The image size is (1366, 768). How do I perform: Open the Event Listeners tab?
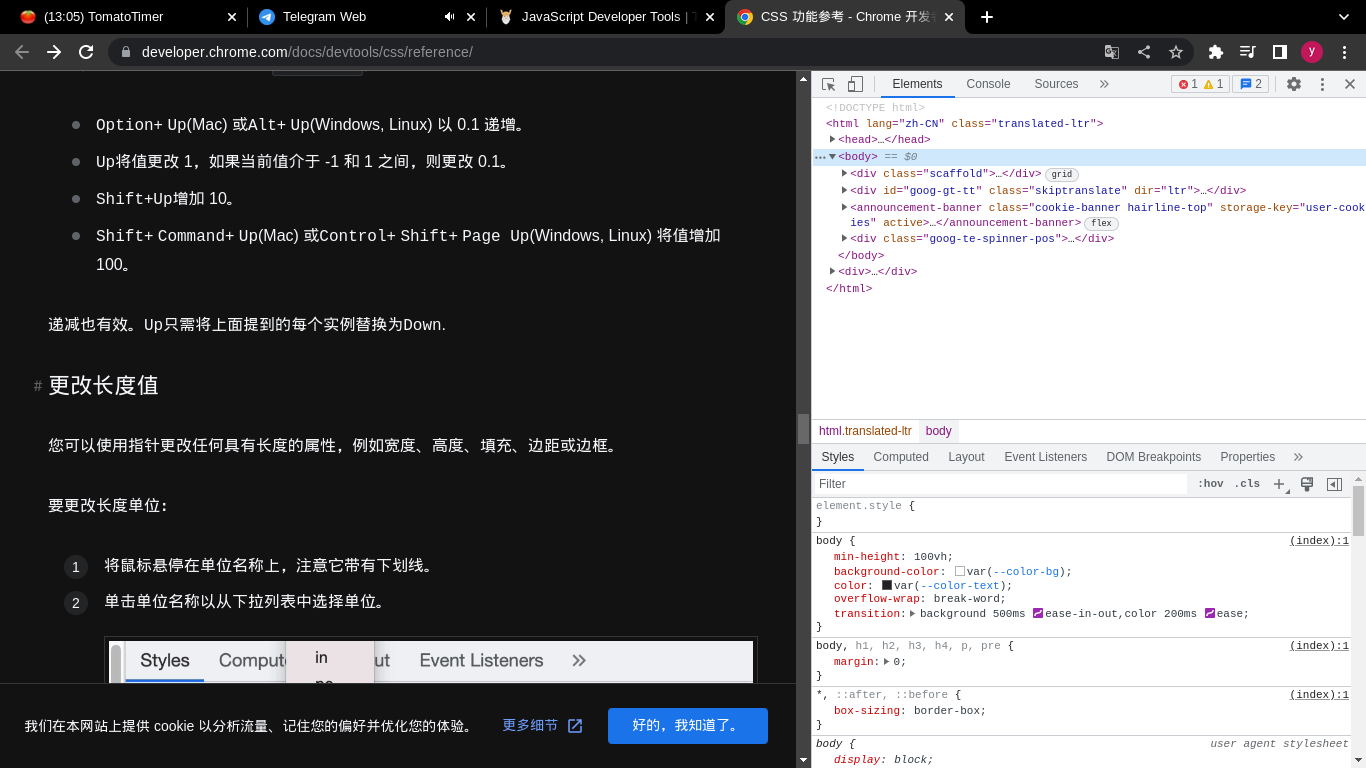click(x=1045, y=457)
